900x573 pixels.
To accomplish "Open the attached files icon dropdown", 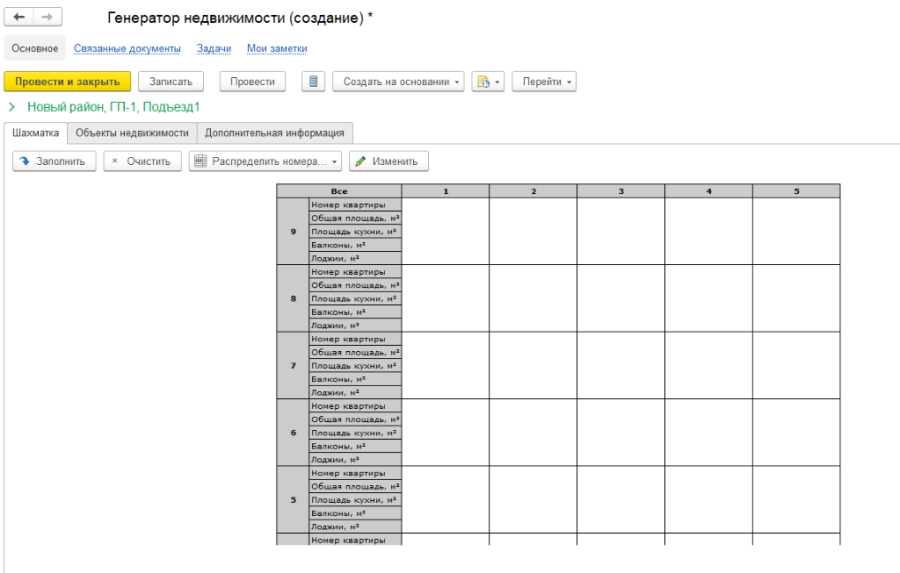I will [x=487, y=82].
